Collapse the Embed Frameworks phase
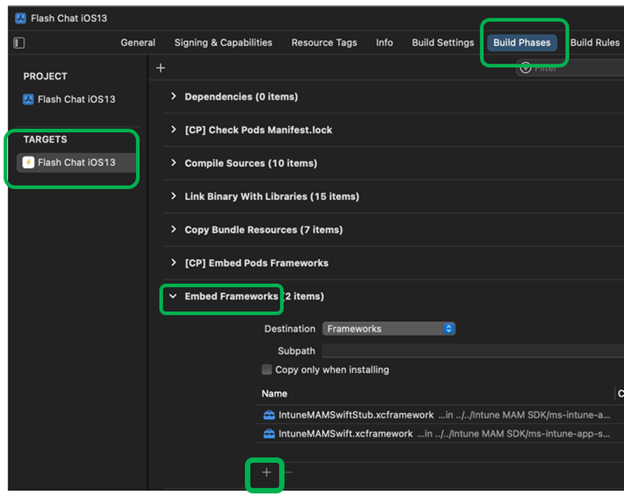Image resolution: width=624 pixels, height=497 pixels. pyautogui.click(x=173, y=296)
